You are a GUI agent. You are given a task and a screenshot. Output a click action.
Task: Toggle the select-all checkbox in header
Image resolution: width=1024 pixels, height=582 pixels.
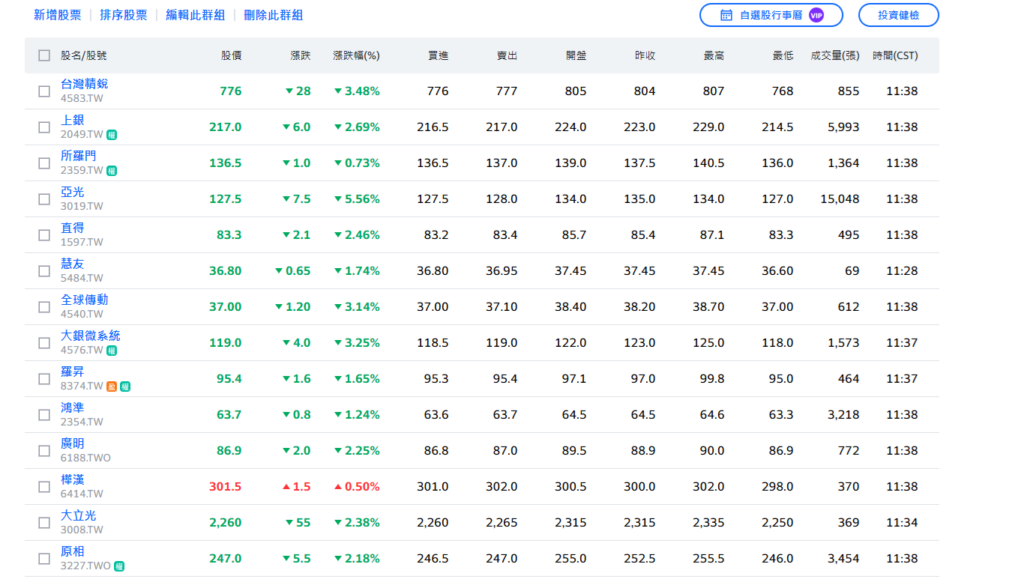(44, 56)
